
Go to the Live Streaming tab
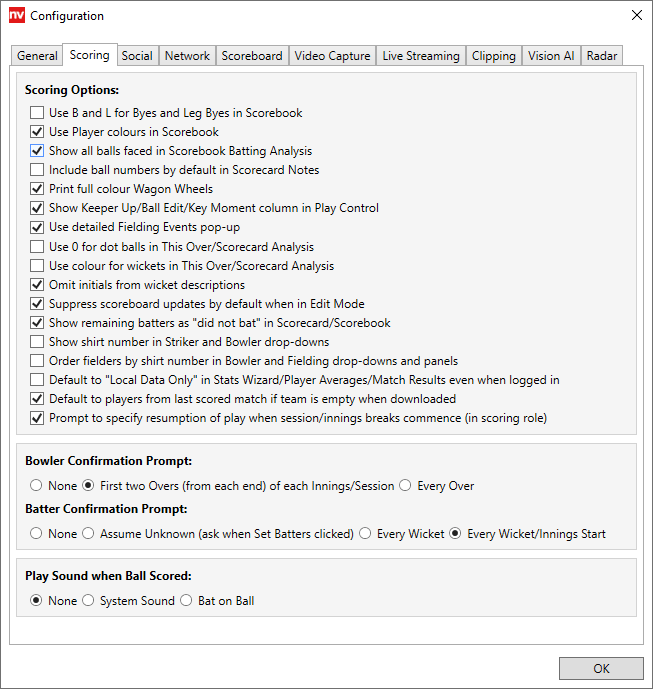pyautogui.click(x=421, y=56)
